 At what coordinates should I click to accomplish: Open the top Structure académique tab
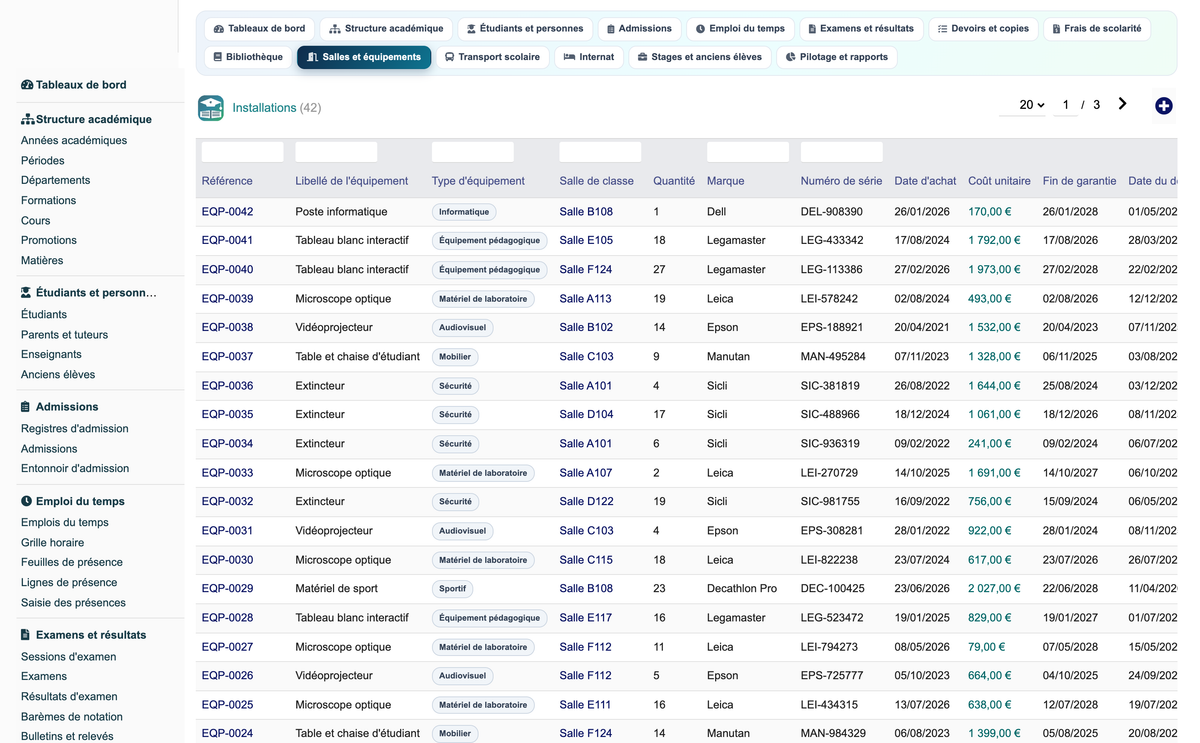tap(386, 29)
